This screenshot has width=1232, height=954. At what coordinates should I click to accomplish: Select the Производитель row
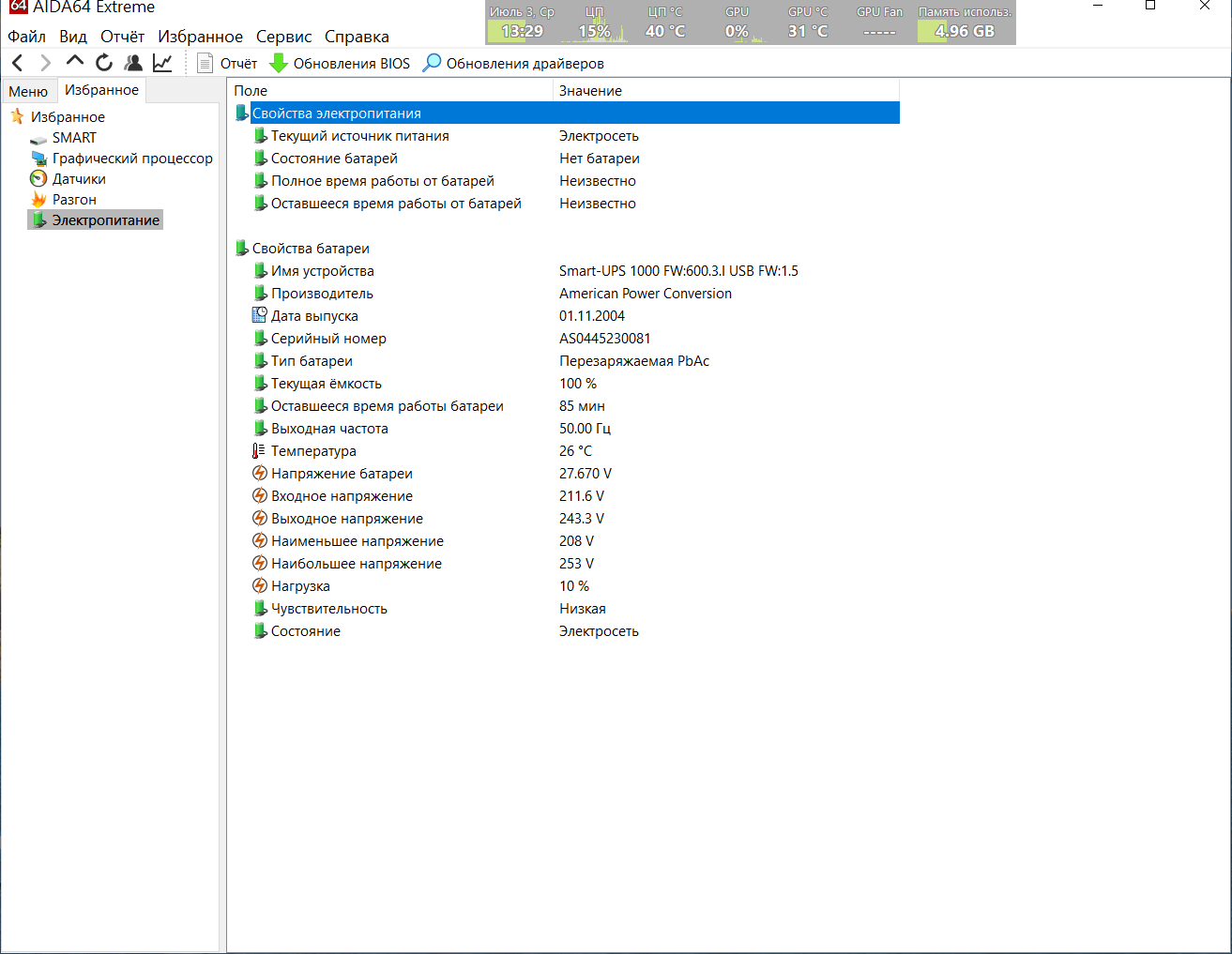566,294
